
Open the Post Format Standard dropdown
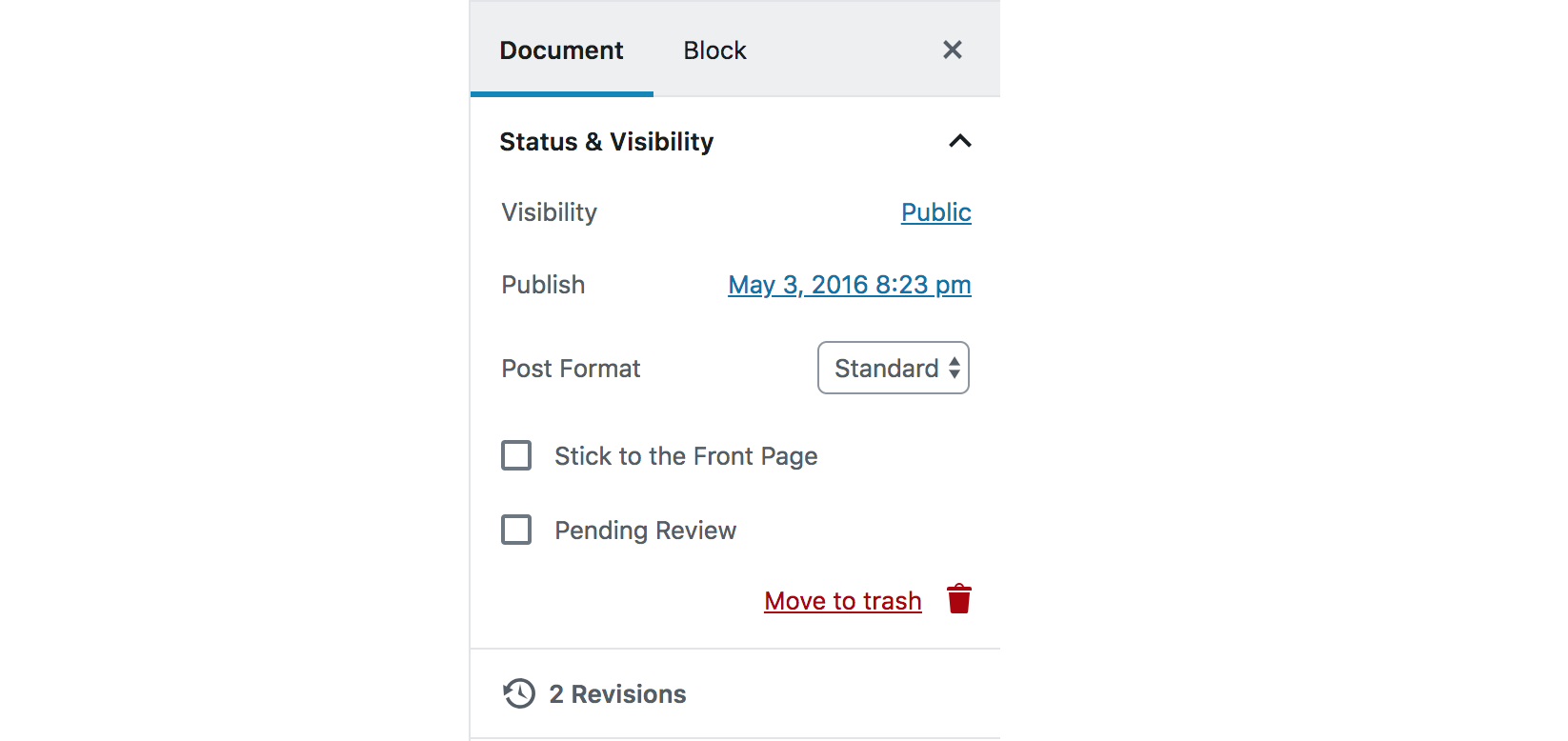[894, 368]
